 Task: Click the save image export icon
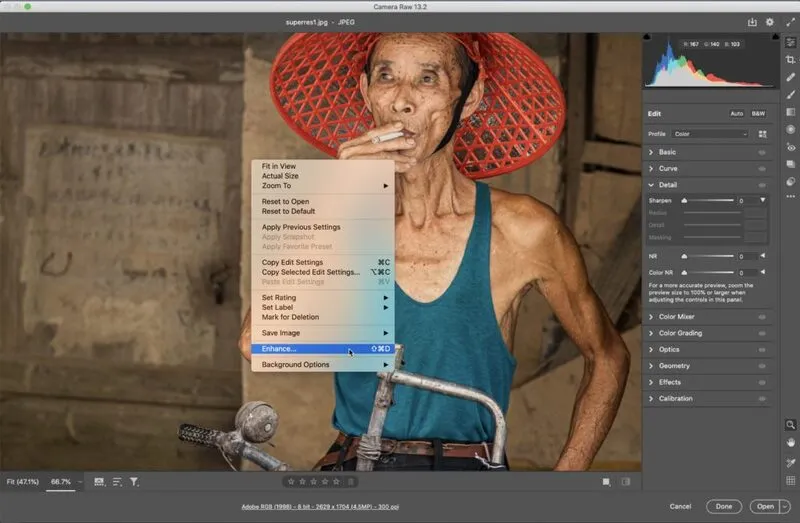click(x=752, y=22)
